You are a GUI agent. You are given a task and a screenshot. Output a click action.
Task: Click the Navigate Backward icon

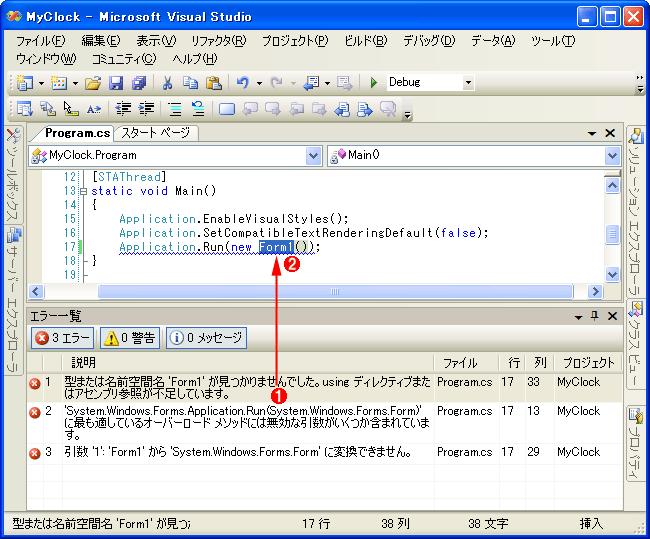(311, 83)
